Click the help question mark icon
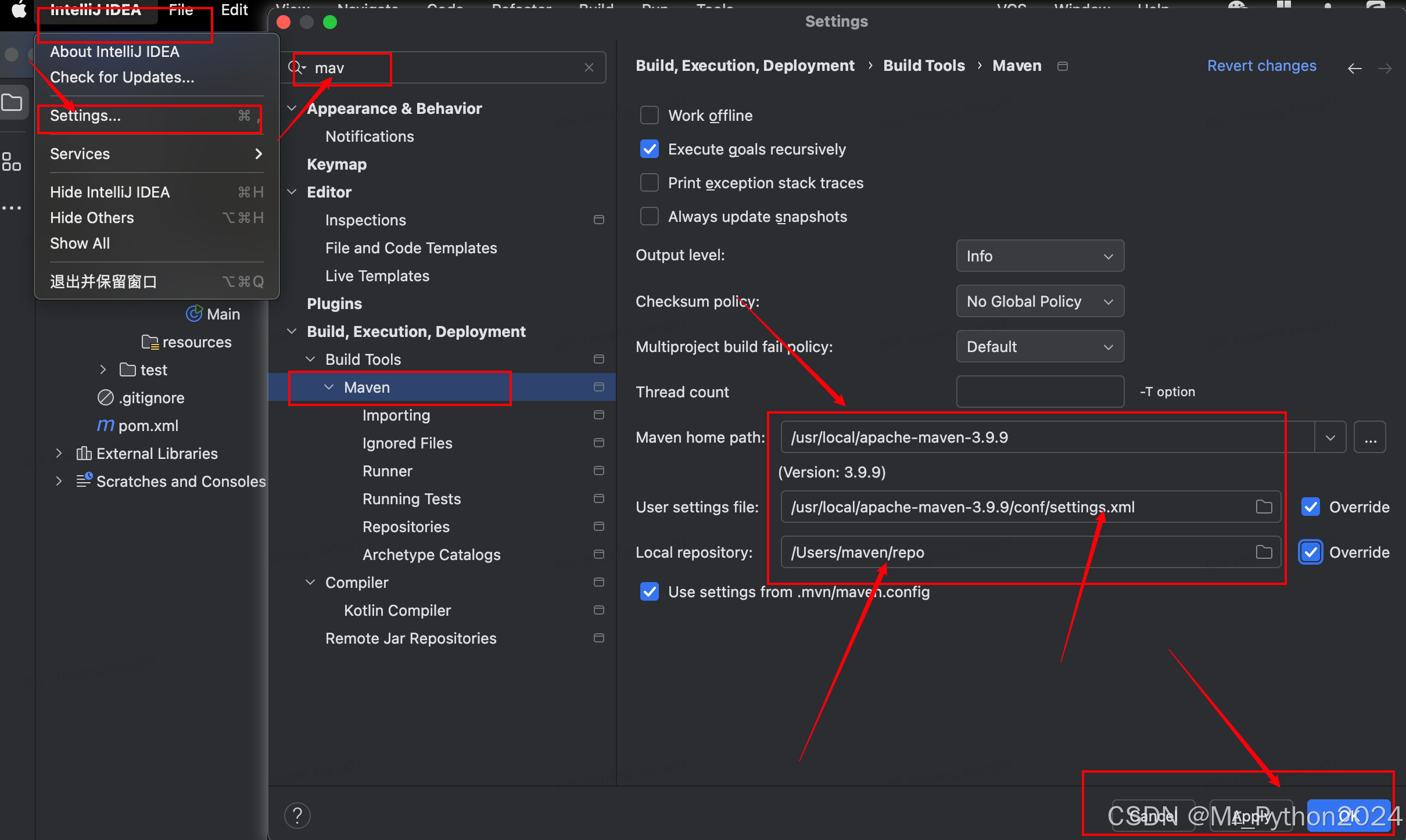This screenshot has height=840, width=1406. (x=297, y=815)
